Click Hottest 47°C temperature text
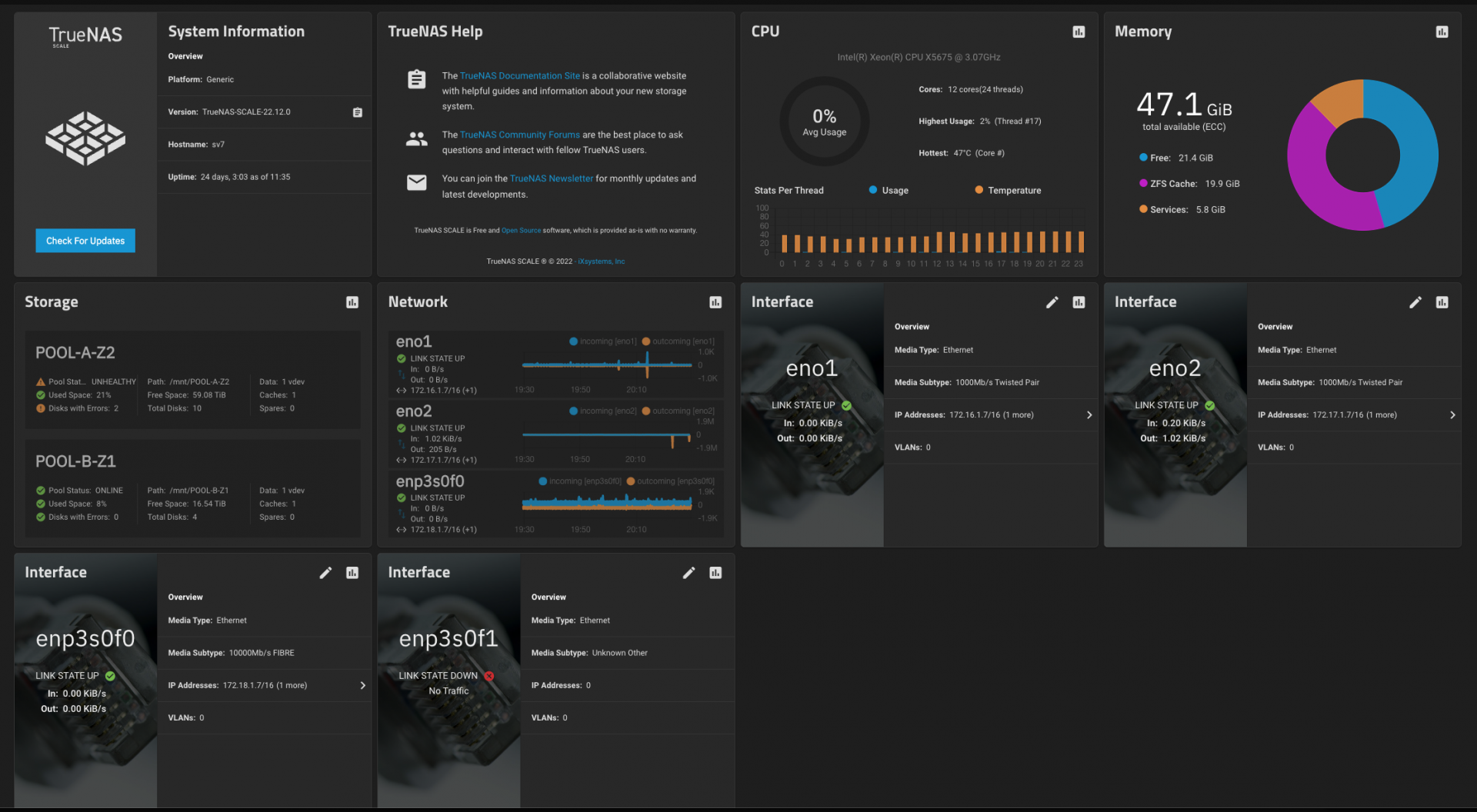 pyautogui.click(x=962, y=153)
